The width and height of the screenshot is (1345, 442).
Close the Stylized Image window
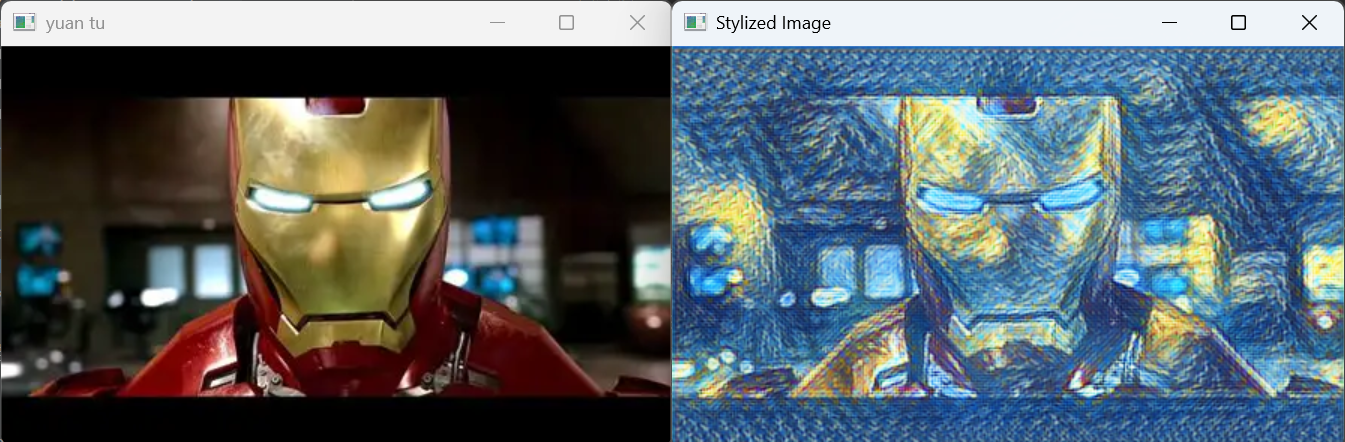pyautogui.click(x=1309, y=23)
